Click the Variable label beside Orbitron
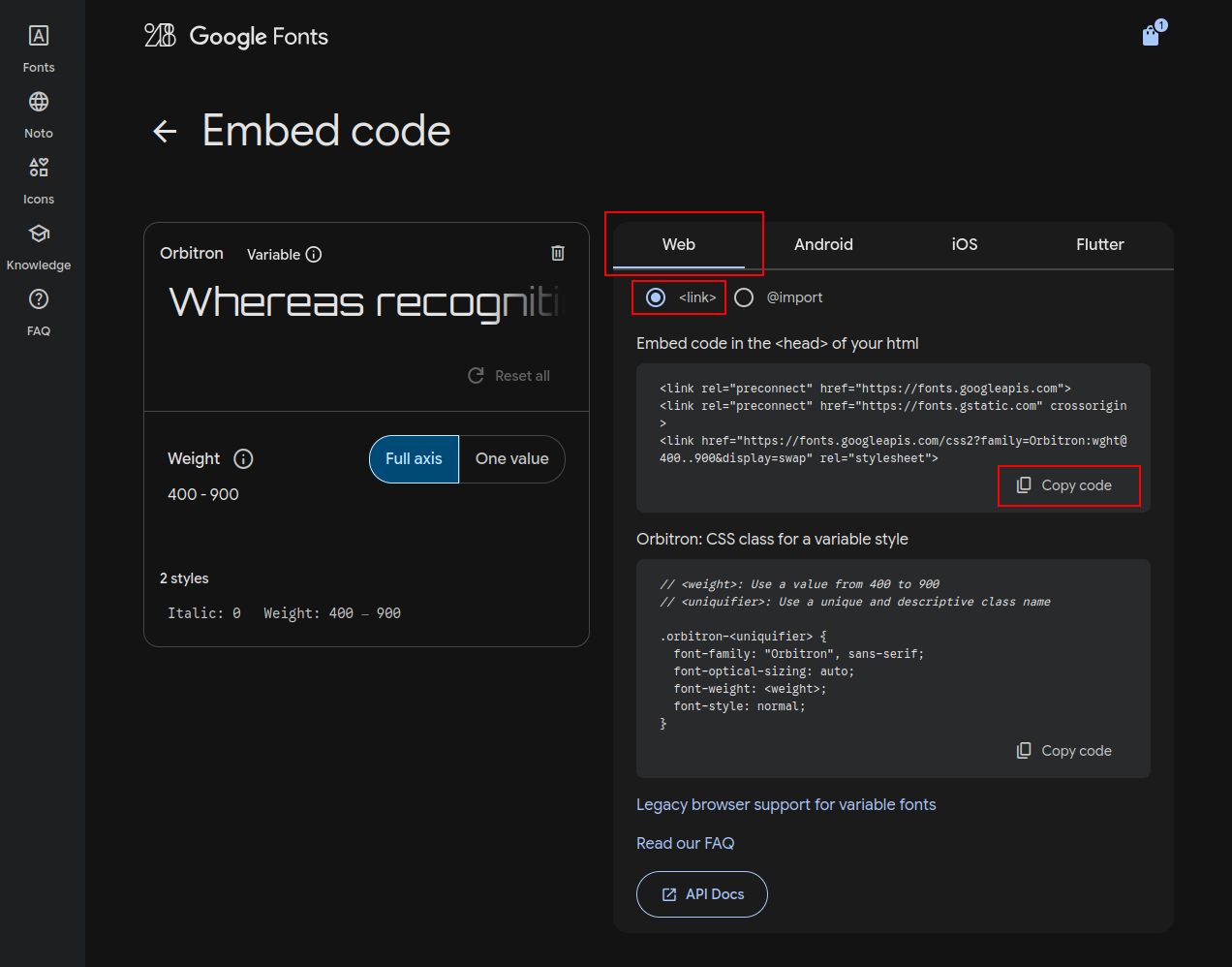 pyautogui.click(x=274, y=255)
